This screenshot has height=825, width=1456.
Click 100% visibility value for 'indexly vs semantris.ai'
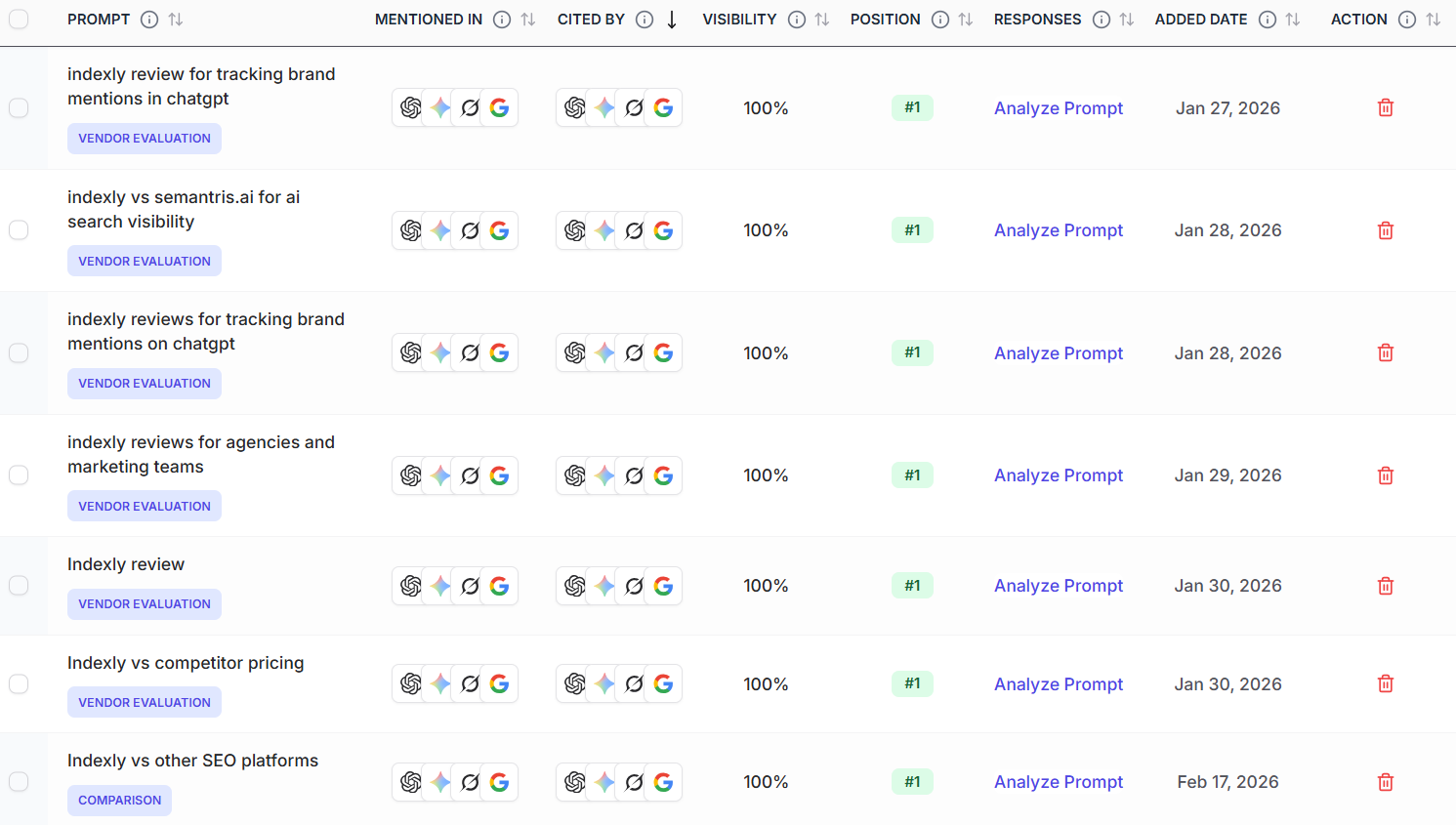[x=766, y=230]
